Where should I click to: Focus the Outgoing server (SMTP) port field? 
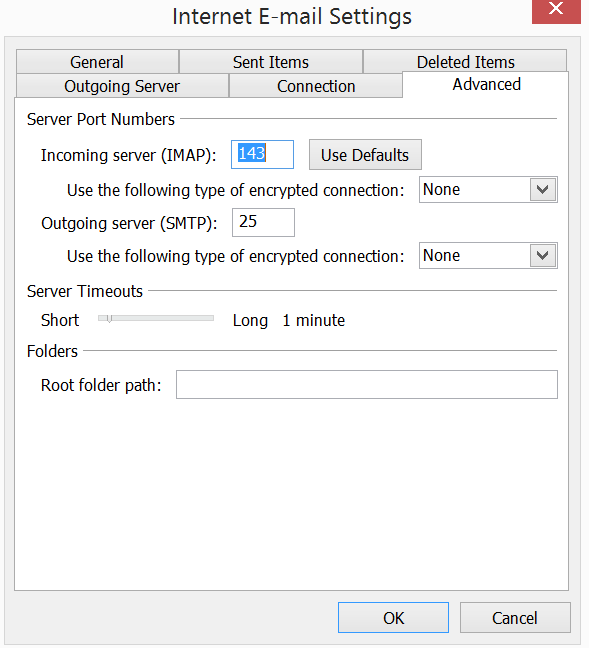tap(263, 222)
